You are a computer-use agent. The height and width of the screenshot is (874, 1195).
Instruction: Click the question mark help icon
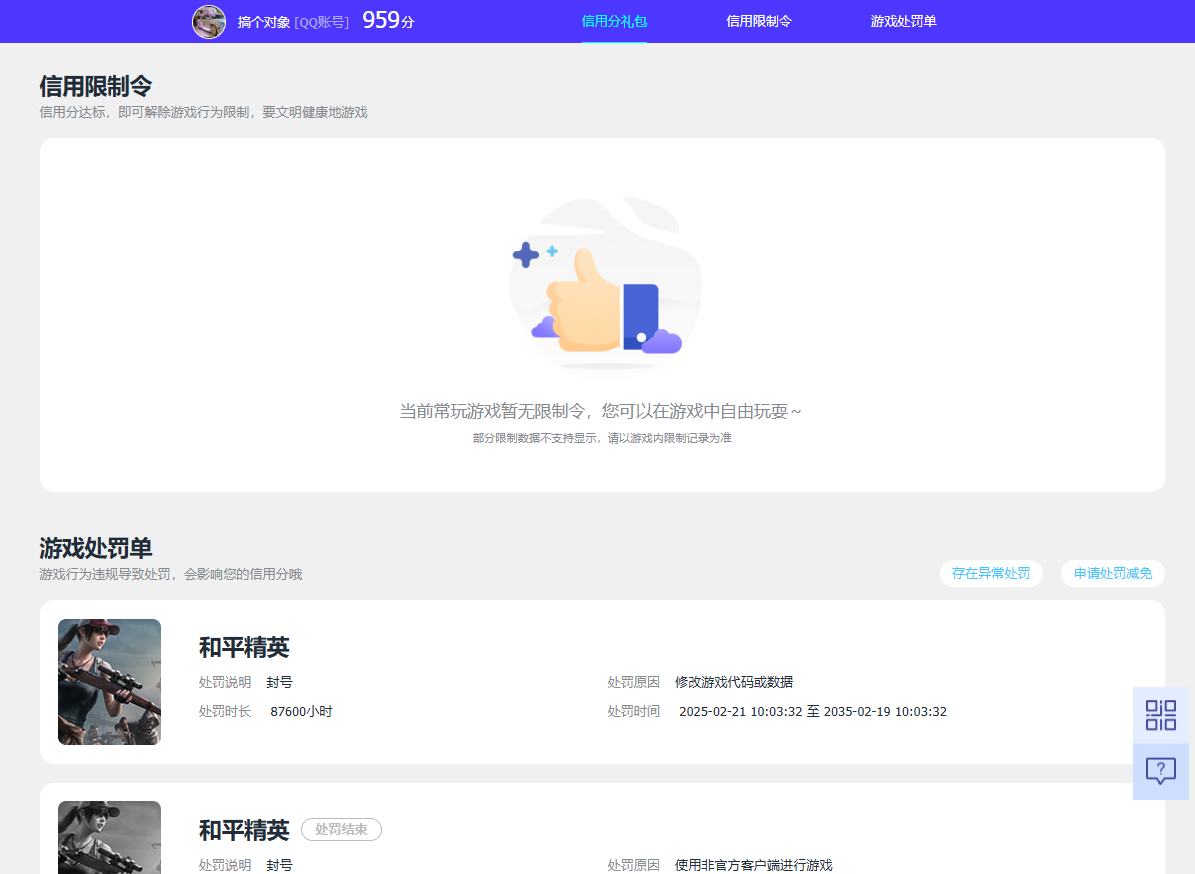point(1160,770)
